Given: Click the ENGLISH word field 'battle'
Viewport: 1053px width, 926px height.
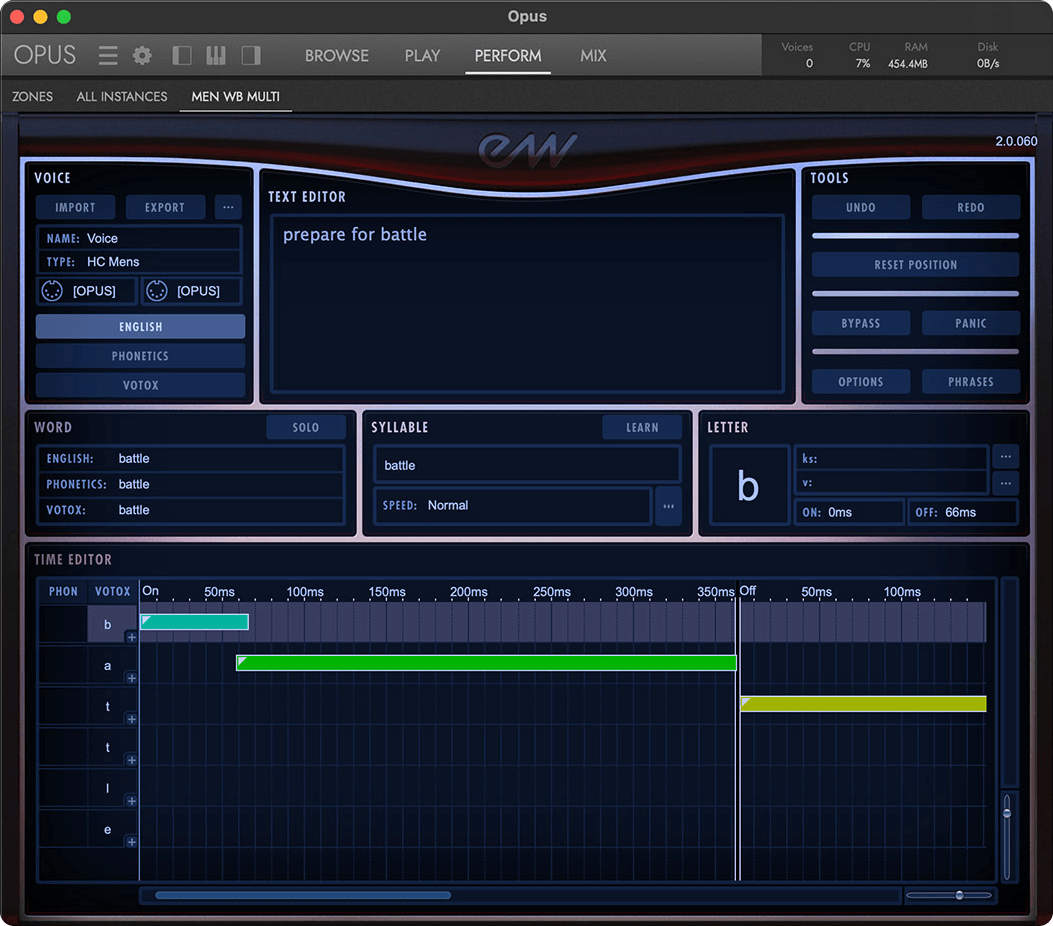Looking at the screenshot, I should [x=190, y=459].
